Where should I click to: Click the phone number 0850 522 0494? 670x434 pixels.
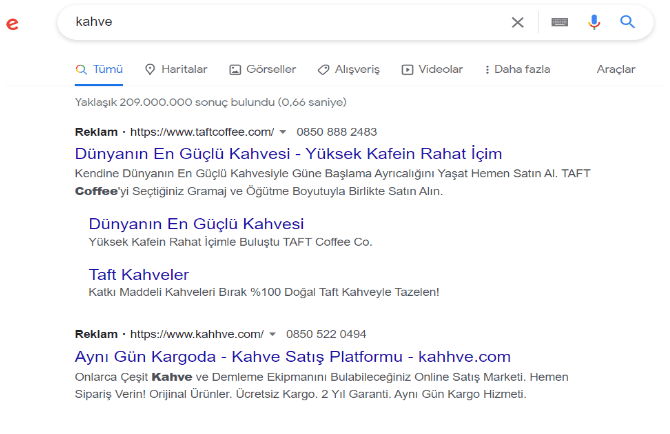(x=326, y=334)
